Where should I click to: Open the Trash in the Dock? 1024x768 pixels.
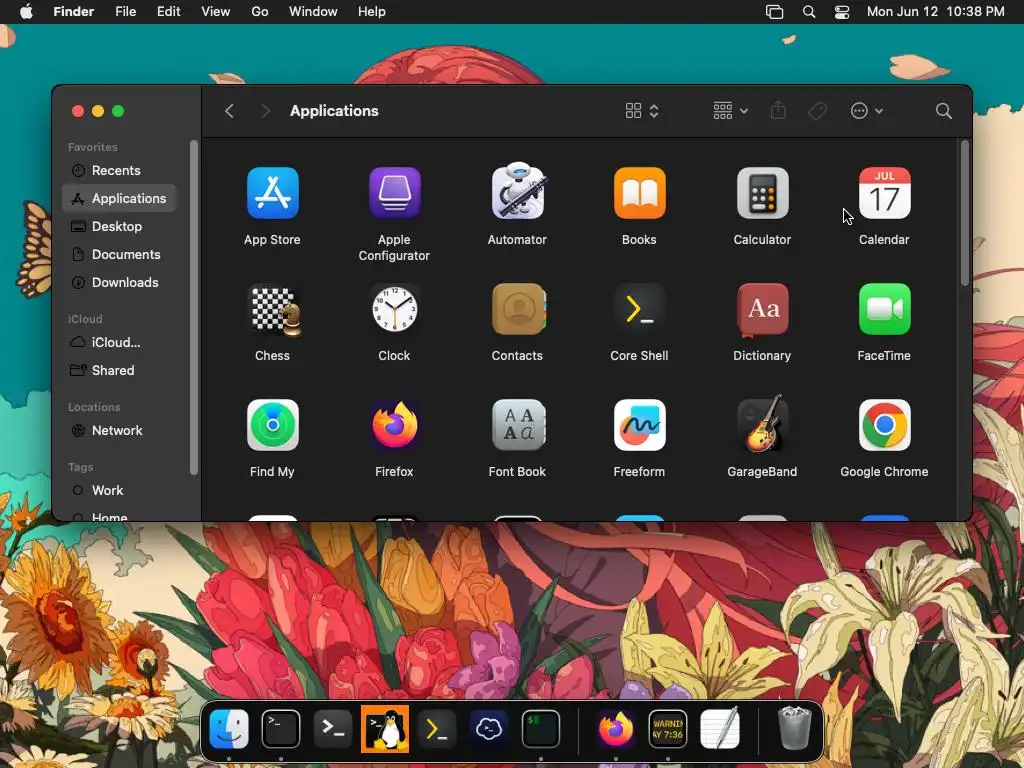(794, 729)
